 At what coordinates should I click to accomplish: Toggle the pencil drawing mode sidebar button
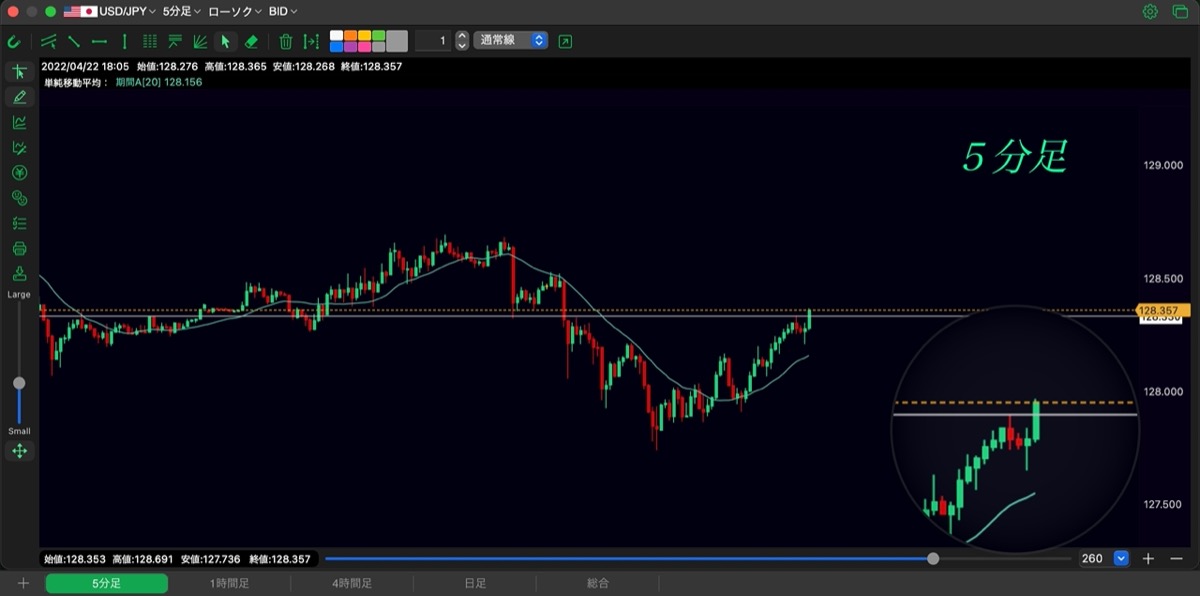[19, 97]
